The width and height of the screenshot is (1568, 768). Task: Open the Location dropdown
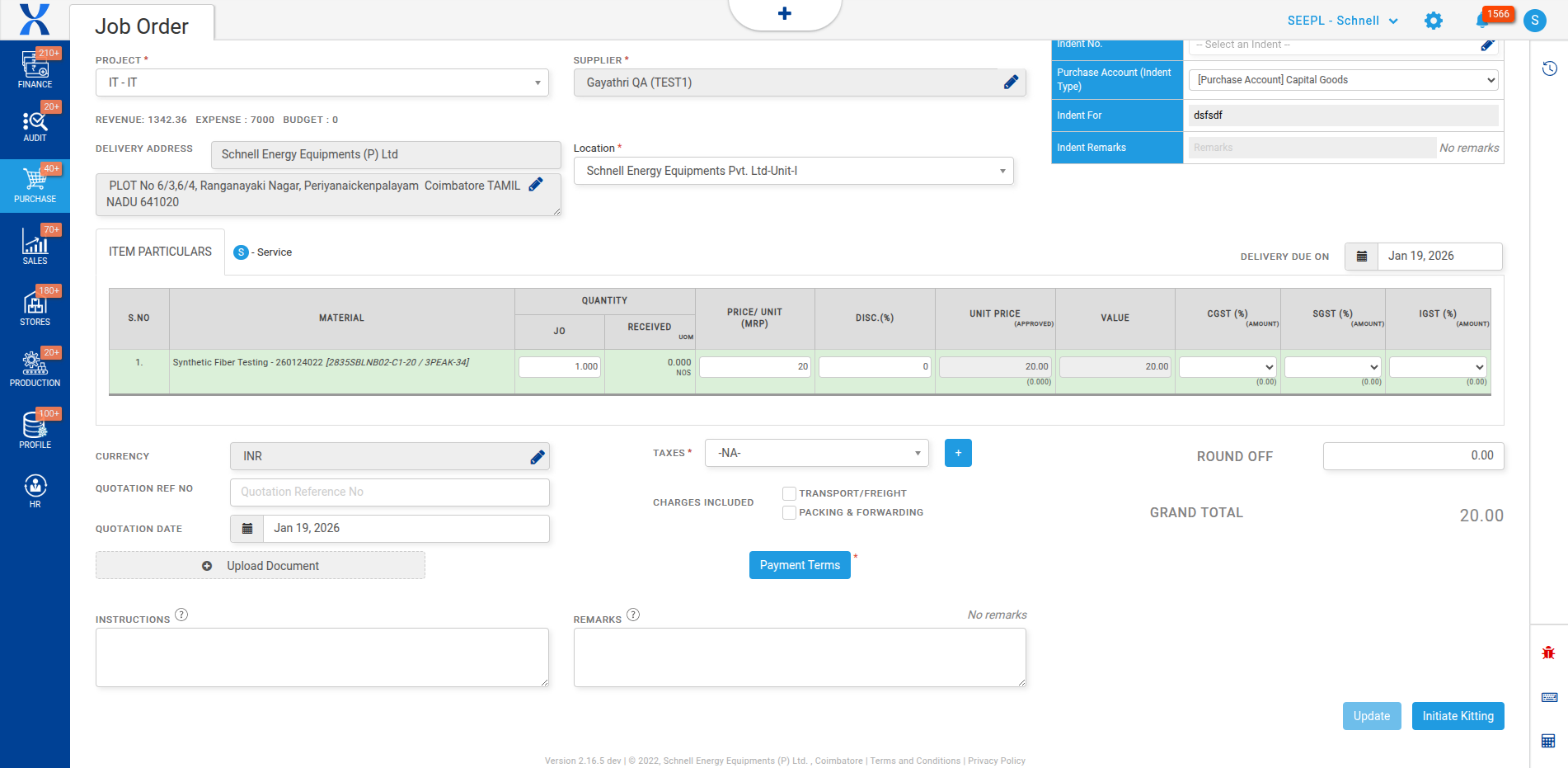coord(793,171)
